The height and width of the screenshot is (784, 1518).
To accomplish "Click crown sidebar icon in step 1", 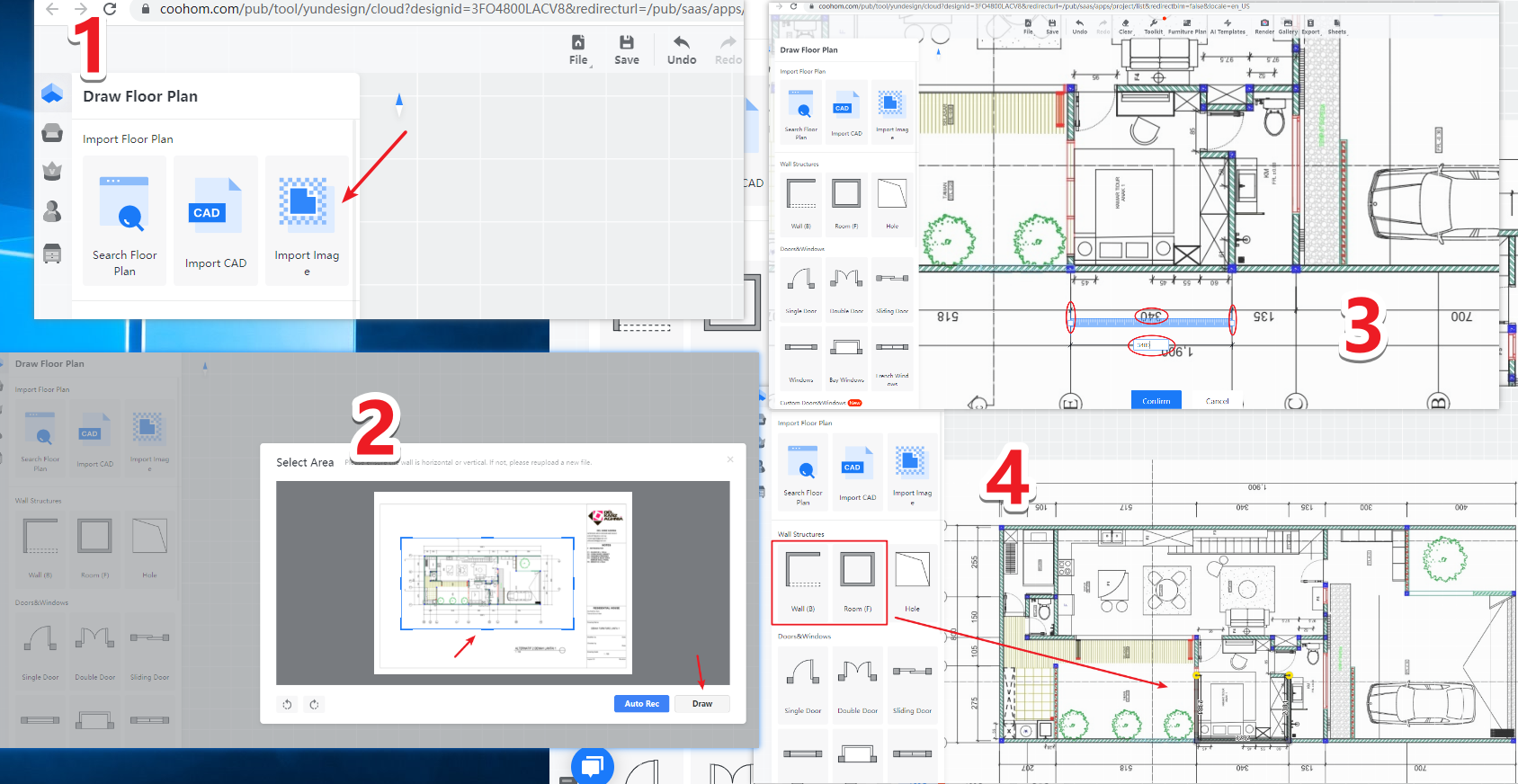I will pyautogui.click(x=52, y=171).
